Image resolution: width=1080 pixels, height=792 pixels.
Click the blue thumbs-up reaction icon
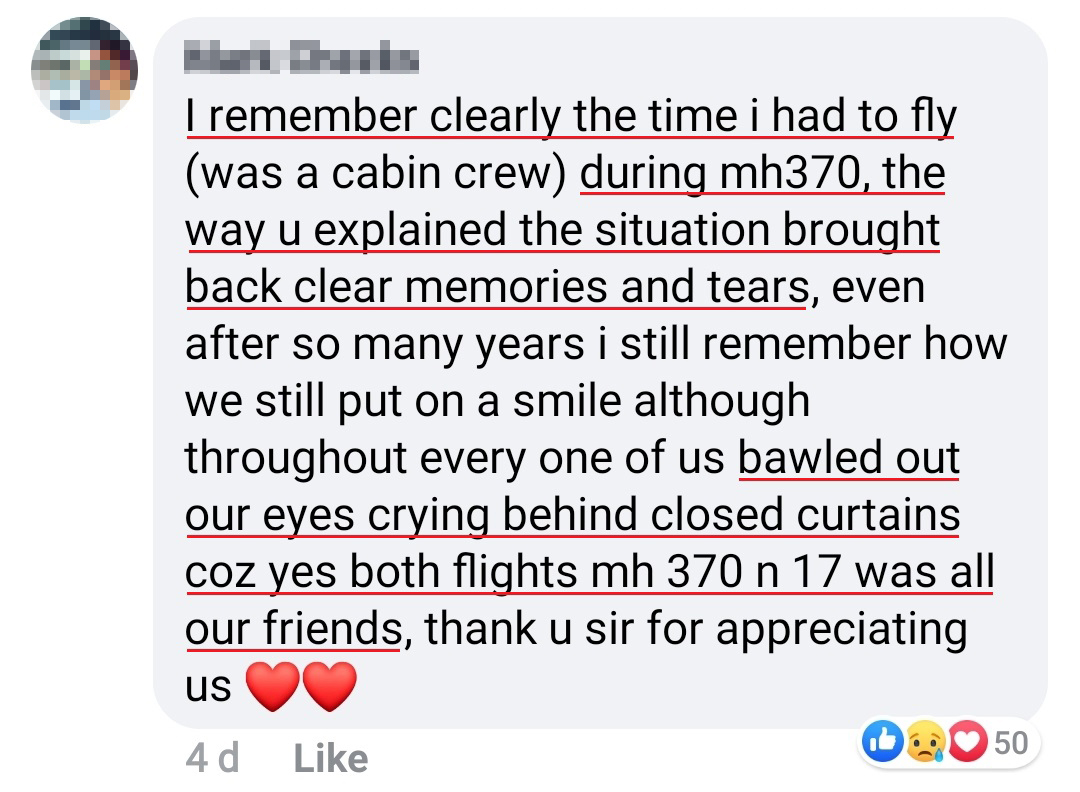(x=882, y=743)
